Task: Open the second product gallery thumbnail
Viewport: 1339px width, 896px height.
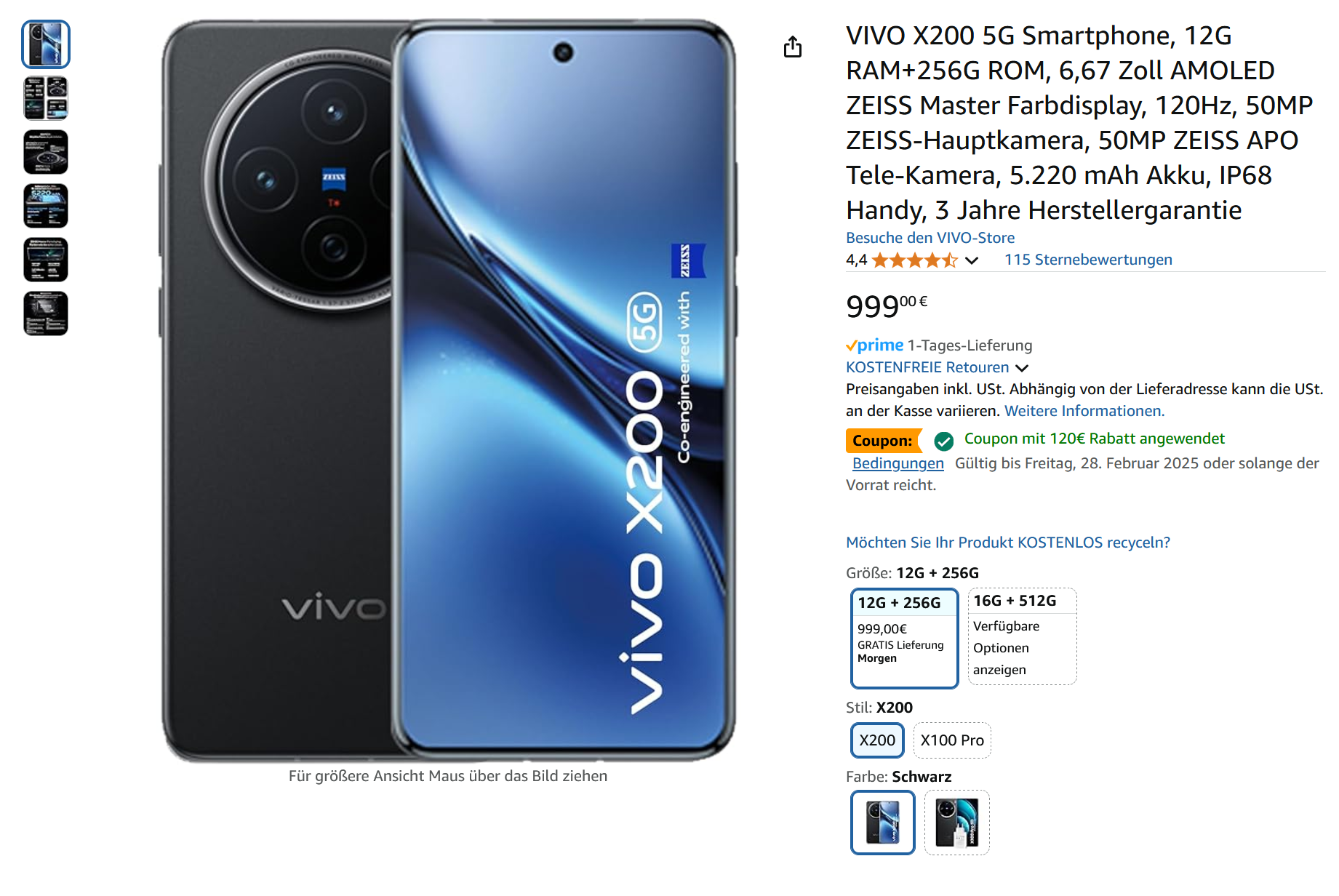Action: pos(46,98)
